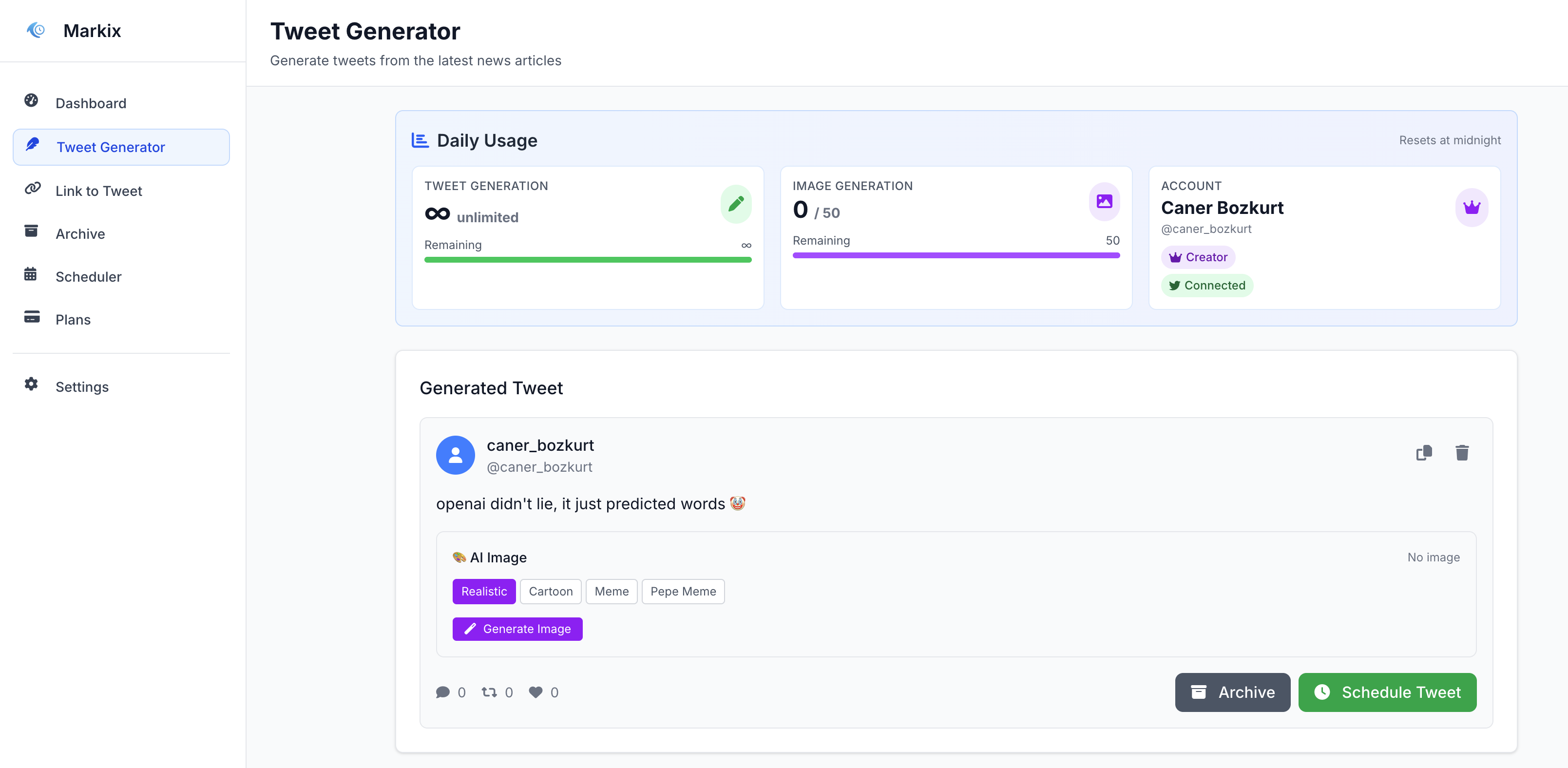This screenshot has height=768, width=1568.
Task: Click the purple crown account icon
Action: 1471,208
